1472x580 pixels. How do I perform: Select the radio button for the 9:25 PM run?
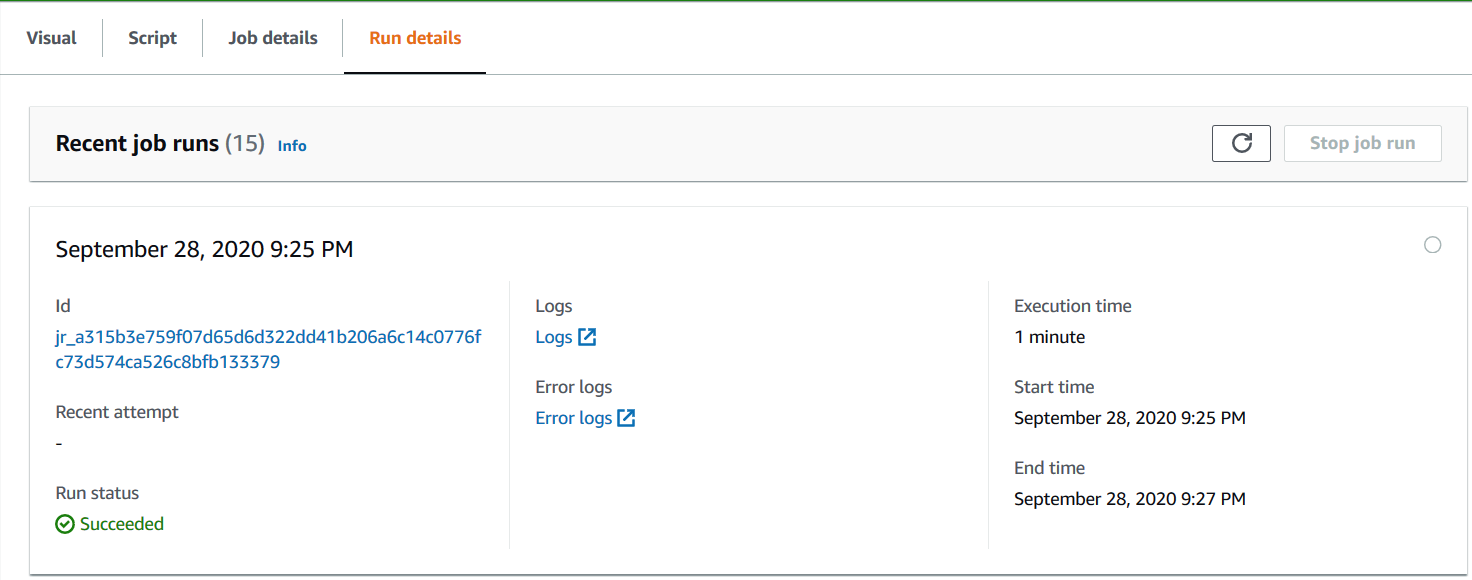(1432, 245)
